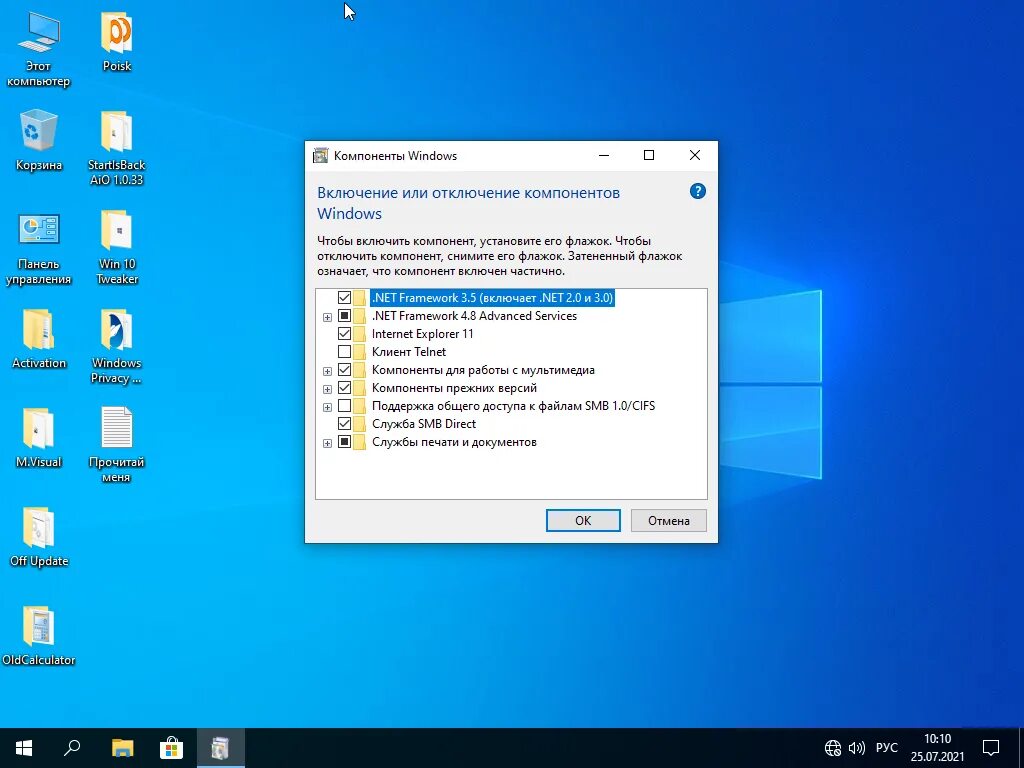This screenshot has width=1024, height=768.
Task: Open the volume speaker tray icon
Action: 856,748
